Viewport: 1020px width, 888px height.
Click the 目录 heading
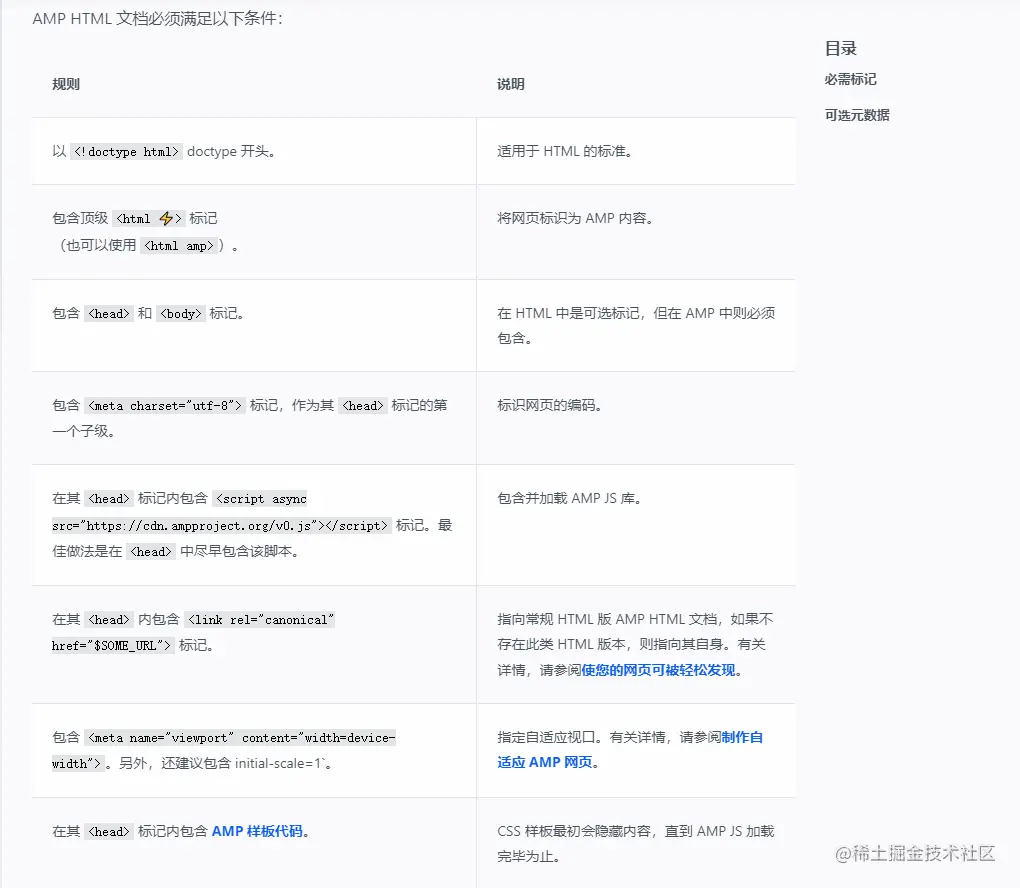click(x=840, y=48)
